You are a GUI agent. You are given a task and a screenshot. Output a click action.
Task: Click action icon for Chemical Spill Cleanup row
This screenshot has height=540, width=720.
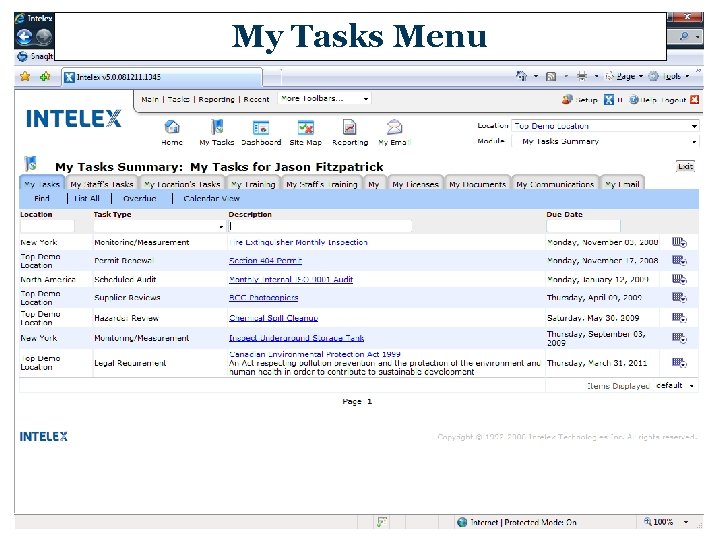point(679,317)
